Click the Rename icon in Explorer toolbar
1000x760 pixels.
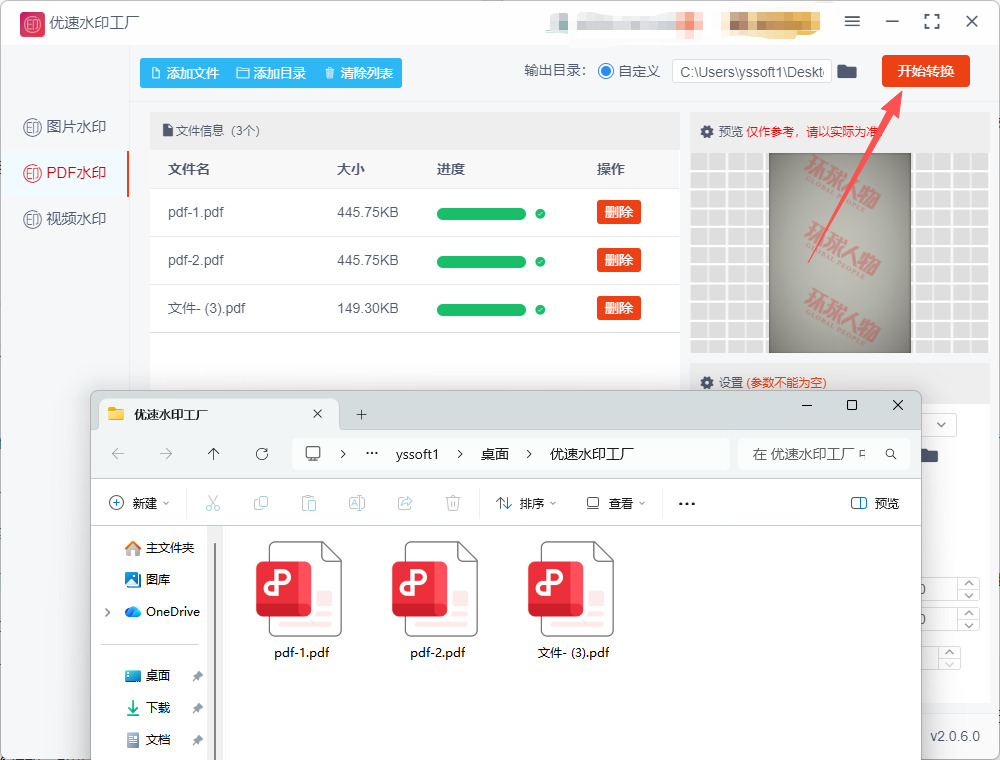pyautogui.click(x=357, y=503)
